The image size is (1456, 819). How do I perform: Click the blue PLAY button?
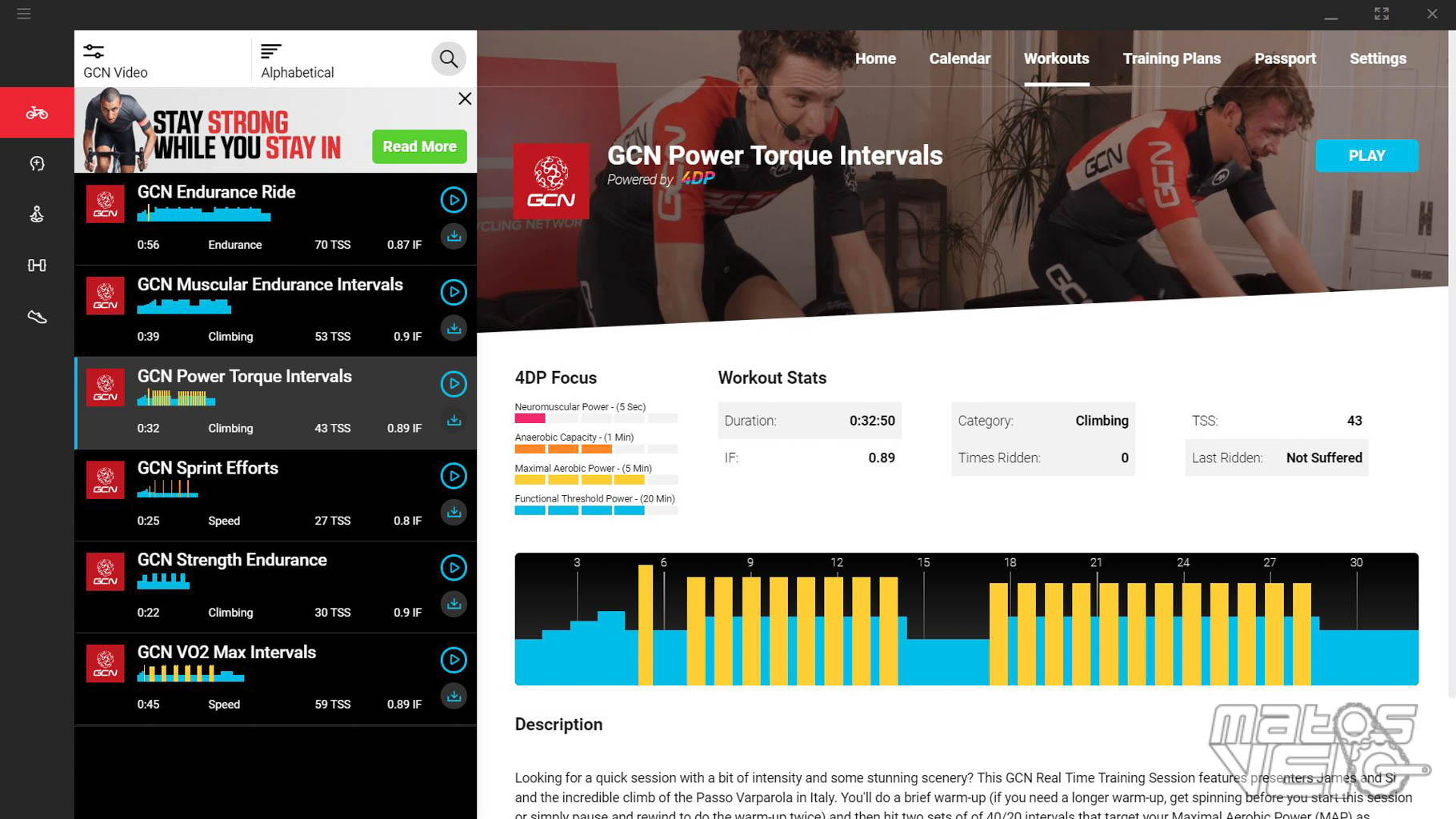[1366, 156]
